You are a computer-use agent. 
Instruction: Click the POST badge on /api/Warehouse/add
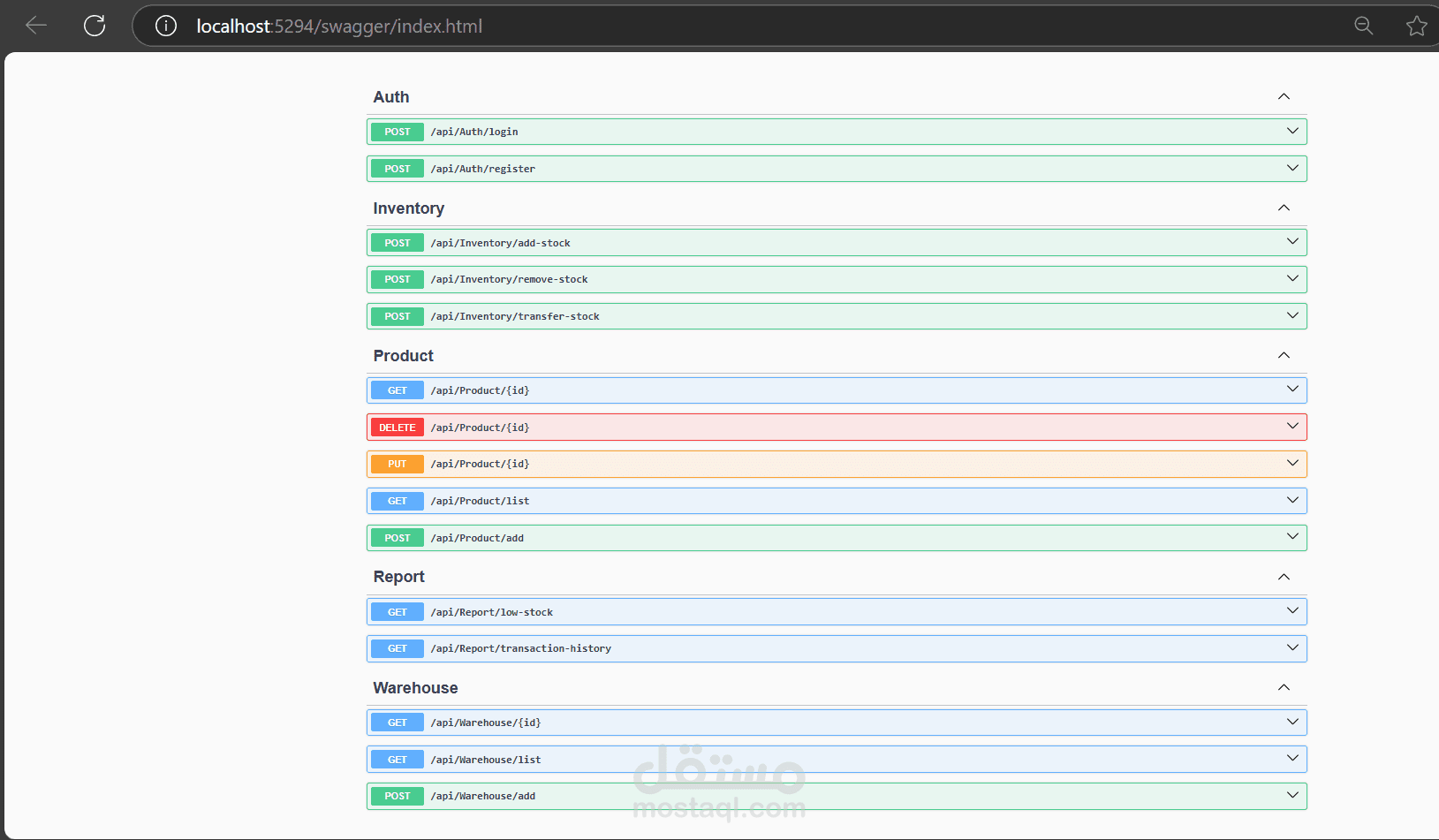396,795
